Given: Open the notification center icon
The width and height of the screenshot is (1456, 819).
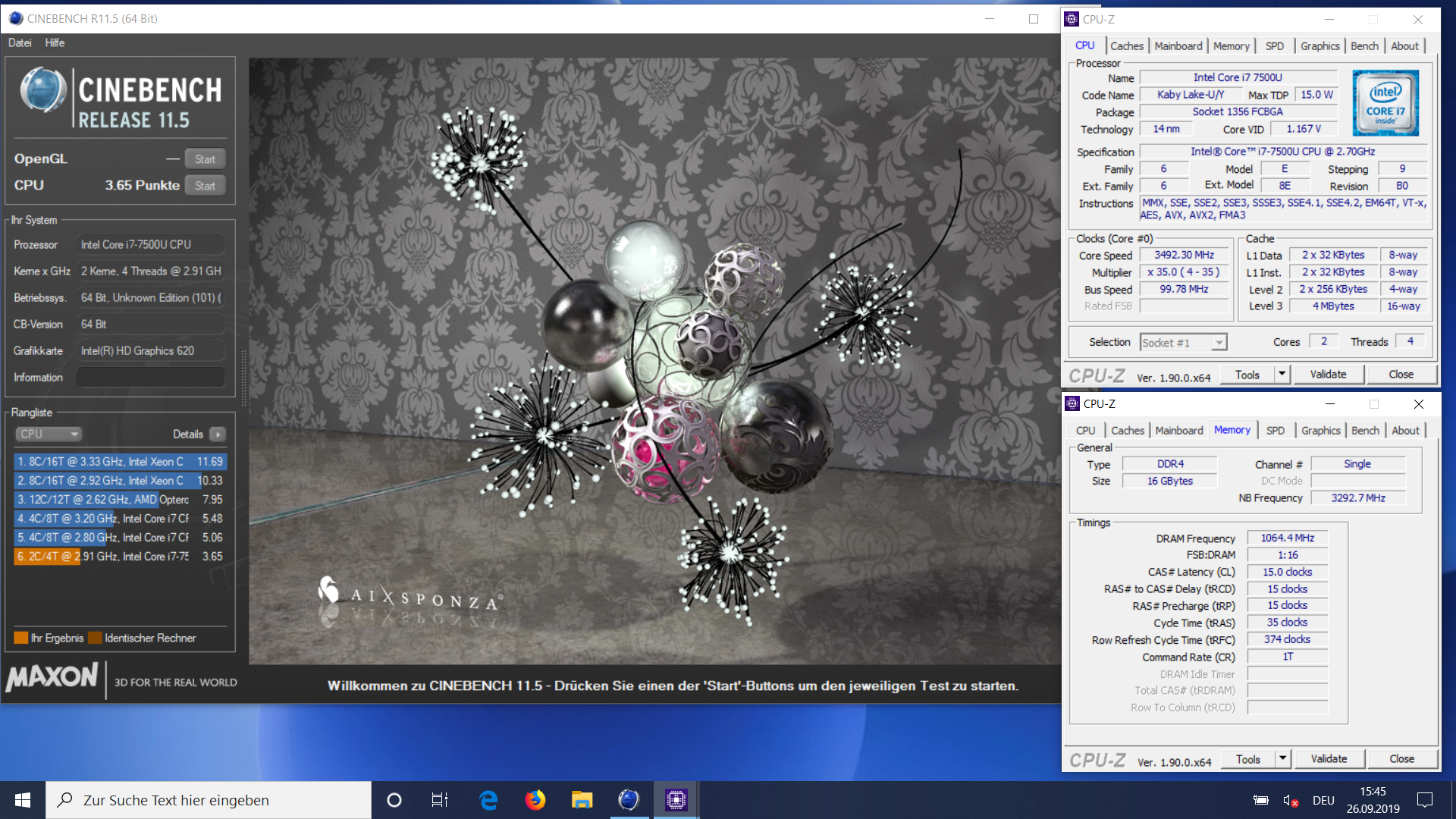Looking at the screenshot, I should pos(1425,800).
